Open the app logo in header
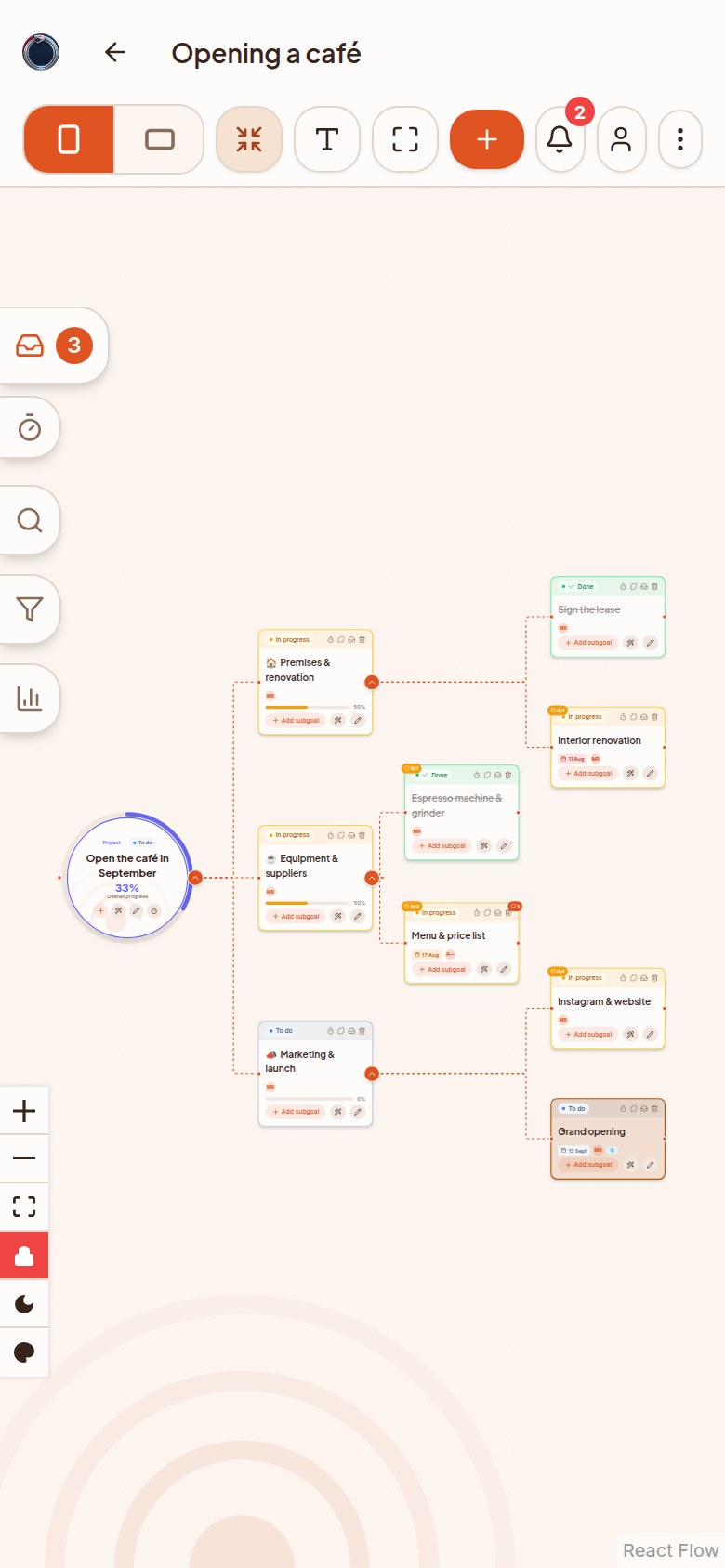Viewport: 725px width, 1568px height. (41, 52)
